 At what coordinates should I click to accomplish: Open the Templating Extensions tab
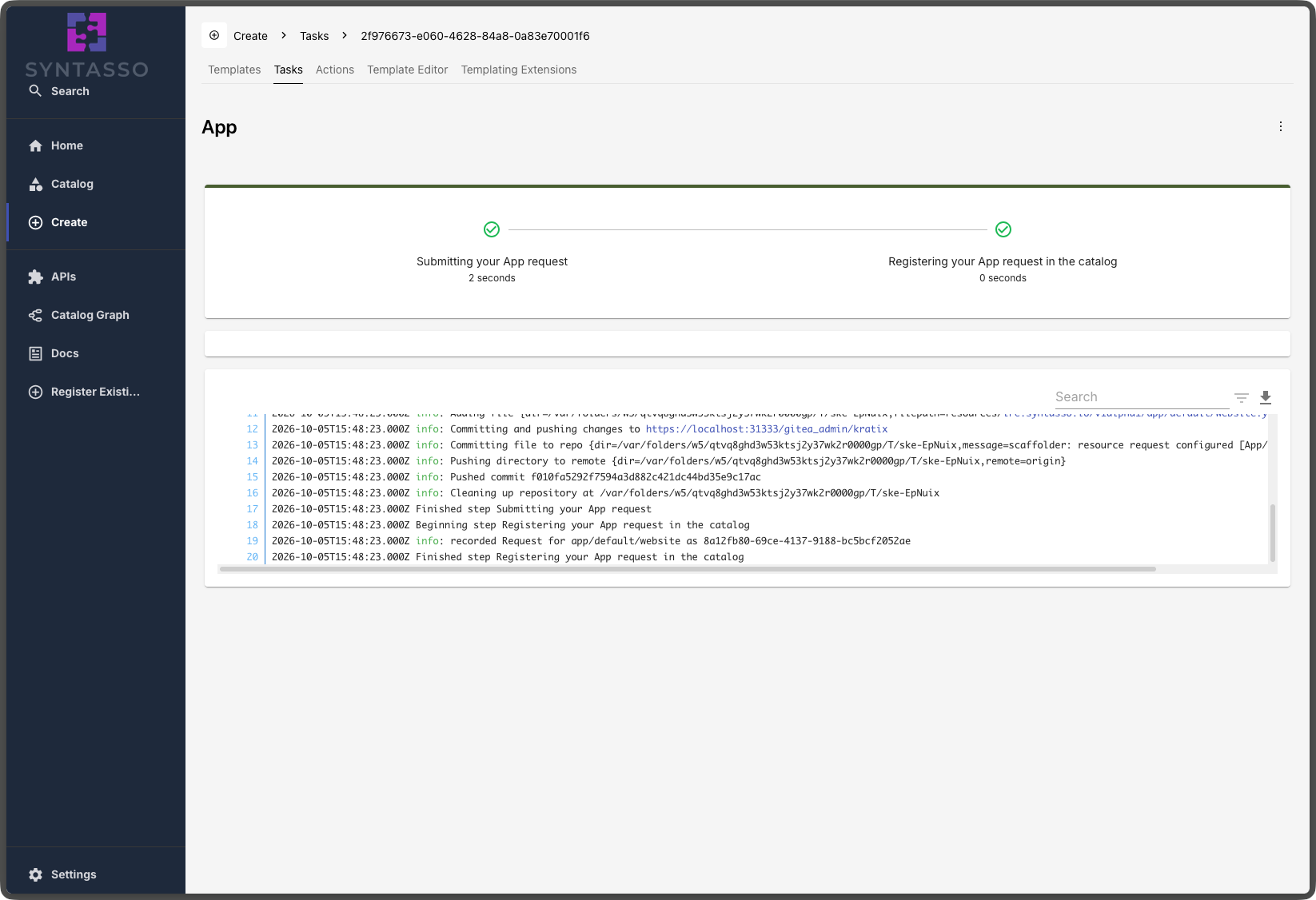[x=519, y=70]
